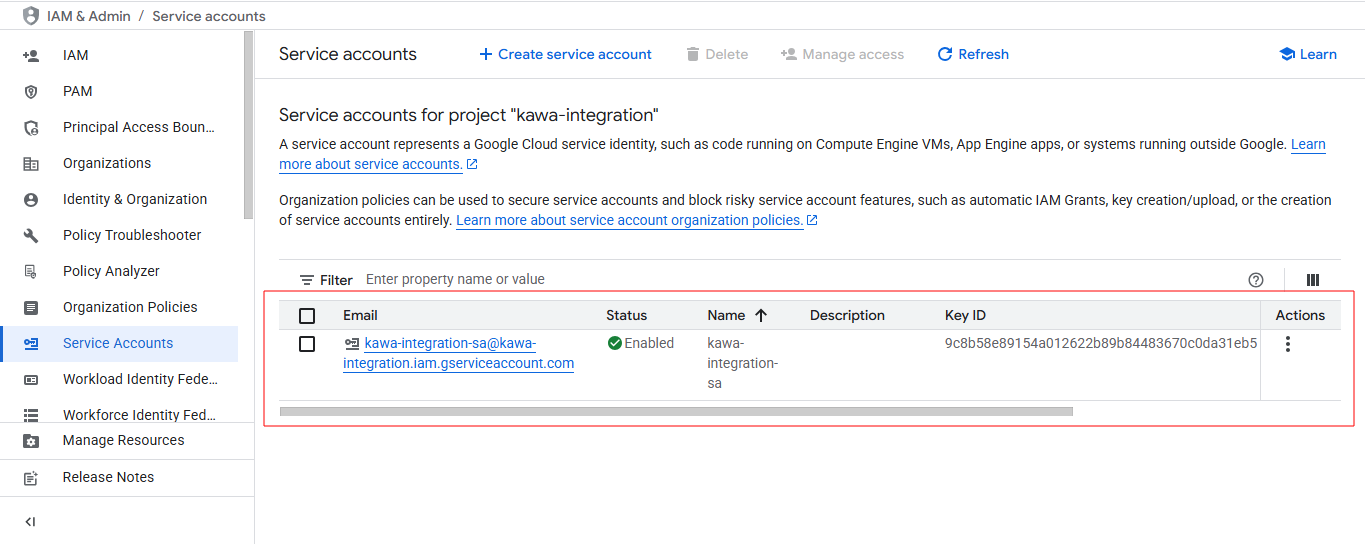Open Service Accounts in the sidebar

(x=118, y=343)
